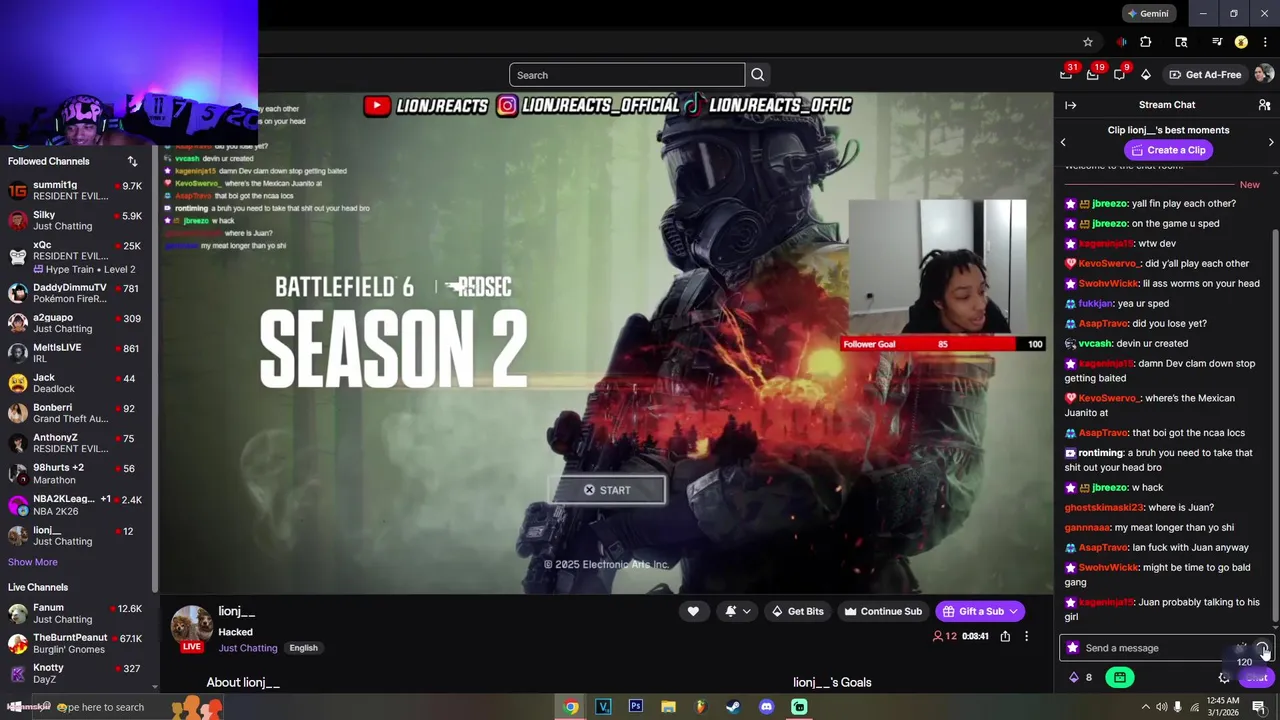Open the Prime loot crown icon
Viewport: 1280px width, 720px height.
click(x=1066, y=75)
